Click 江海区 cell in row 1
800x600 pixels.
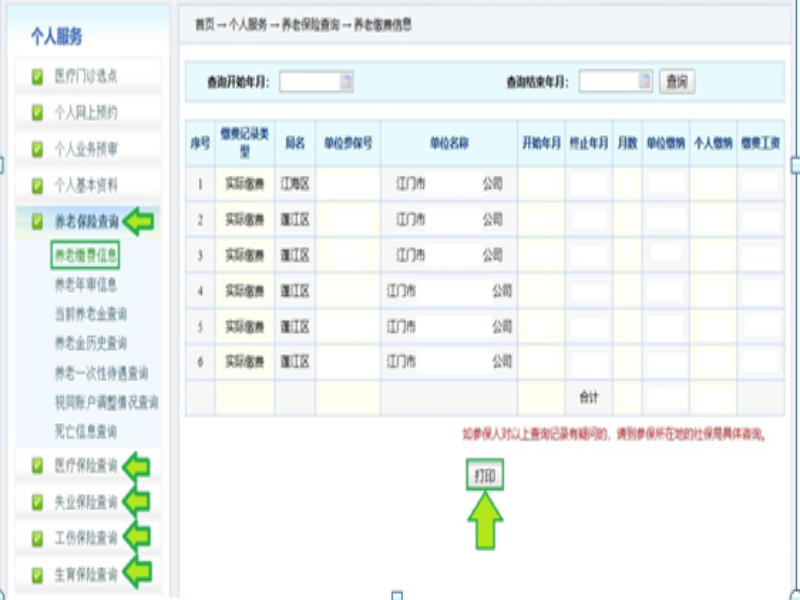point(294,184)
